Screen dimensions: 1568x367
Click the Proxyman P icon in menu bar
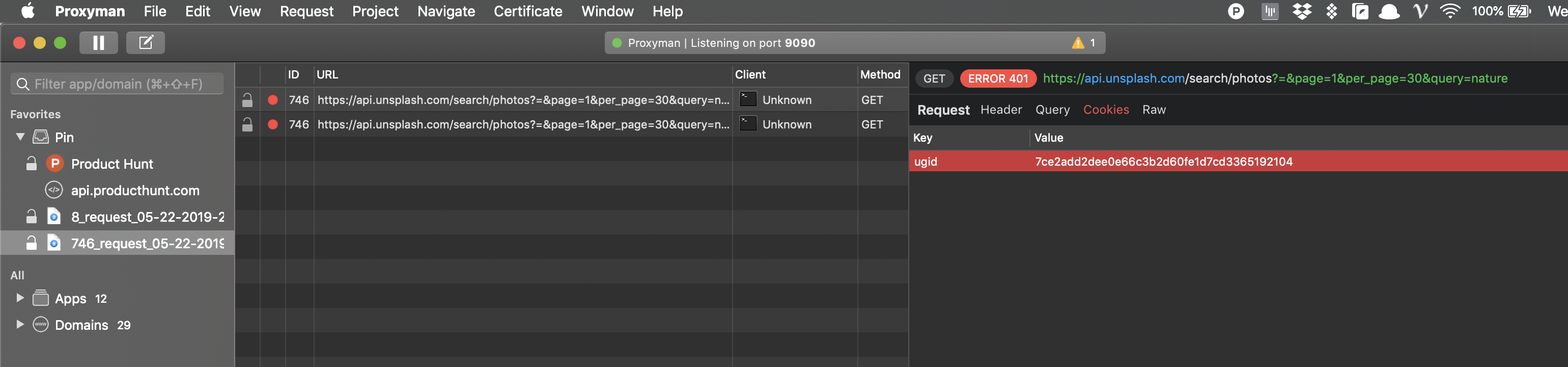pyautogui.click(x=1236, y=11)
